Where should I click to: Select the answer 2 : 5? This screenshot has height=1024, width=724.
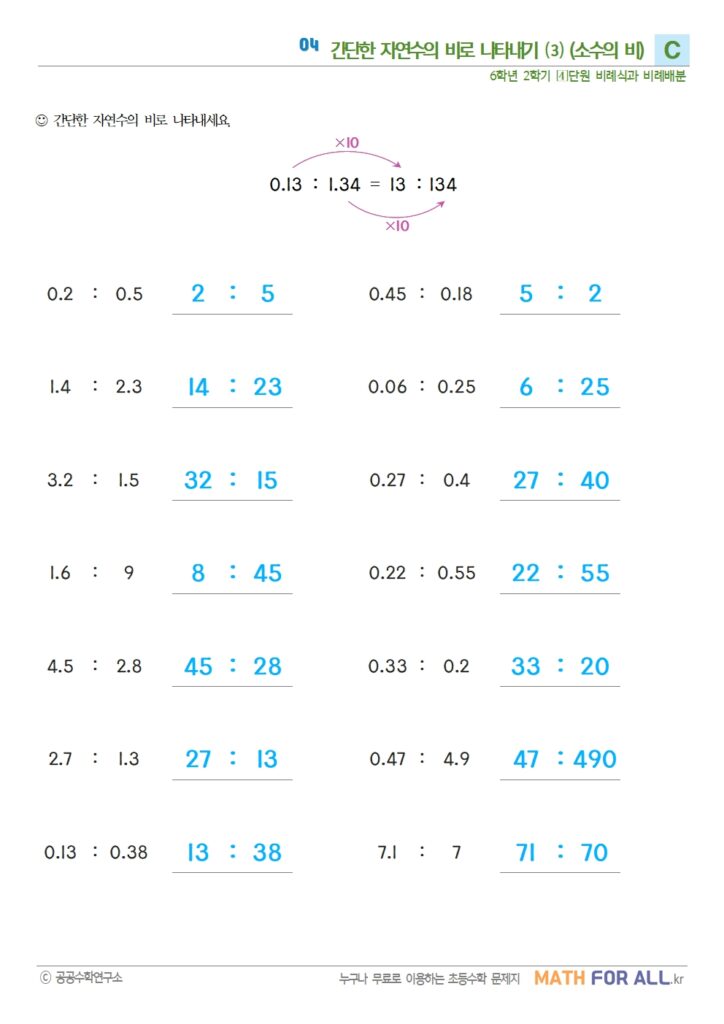point(232,294)
